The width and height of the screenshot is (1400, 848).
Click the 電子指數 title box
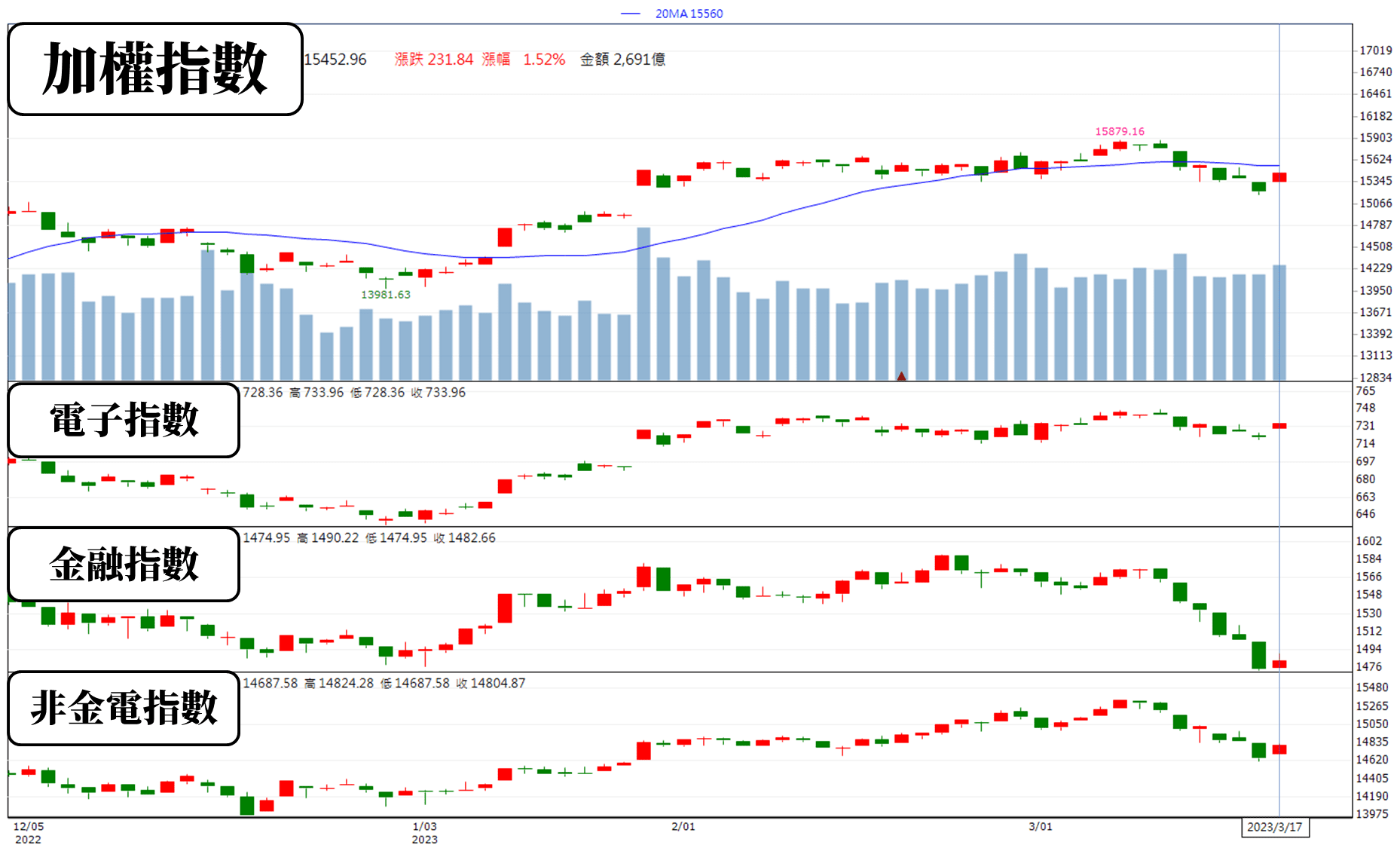[x=124, y=420]
